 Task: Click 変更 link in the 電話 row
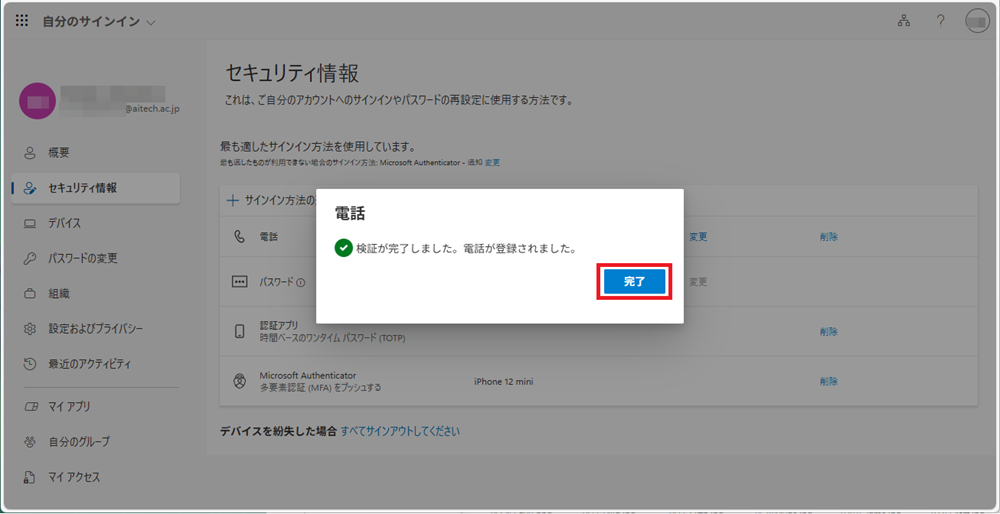[698, 237]
